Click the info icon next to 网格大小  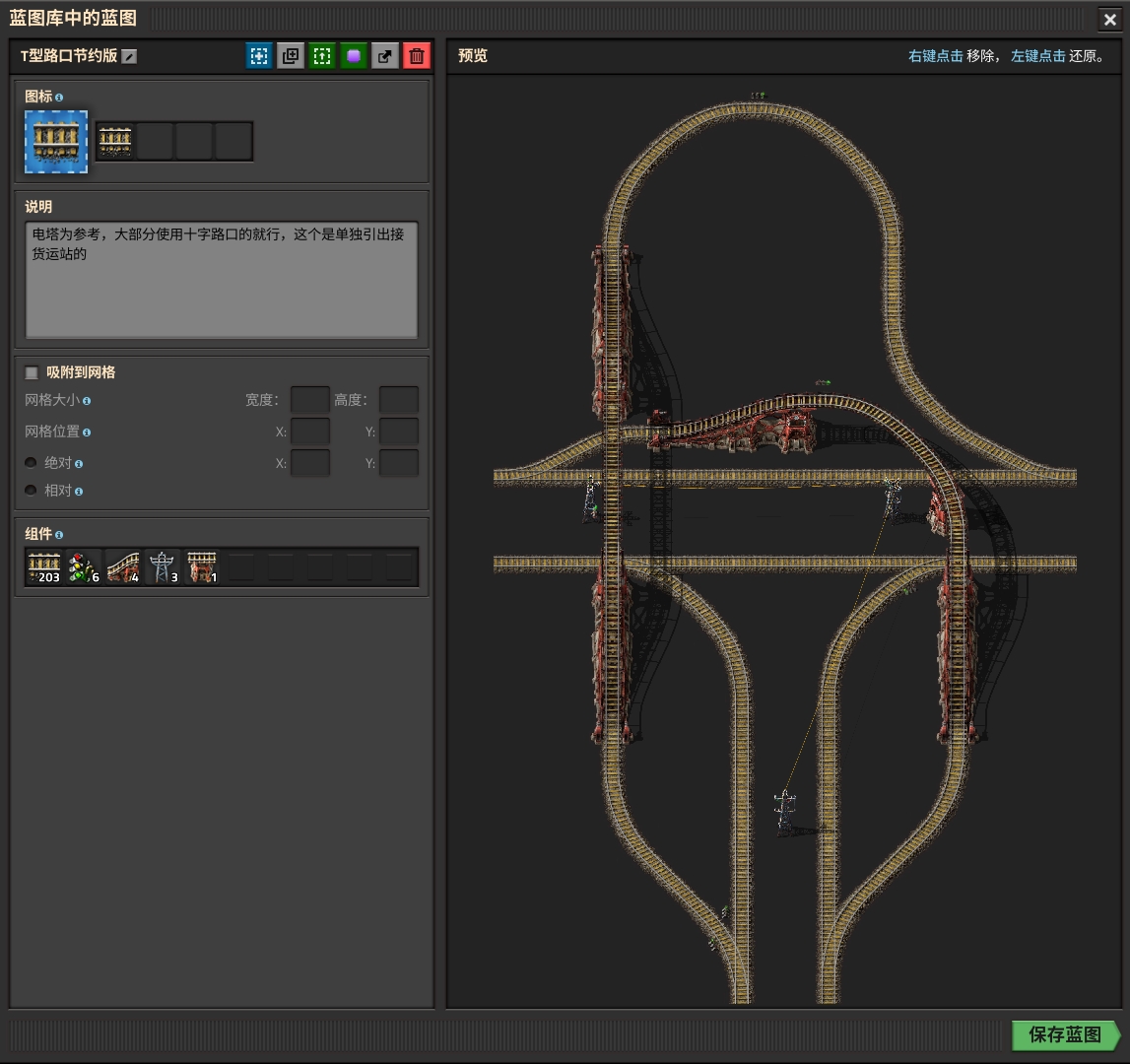[87, 401]
